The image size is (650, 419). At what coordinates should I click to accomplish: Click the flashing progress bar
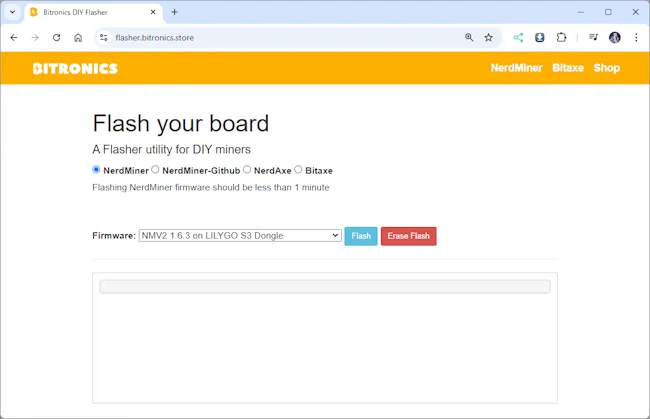point(325,286)
